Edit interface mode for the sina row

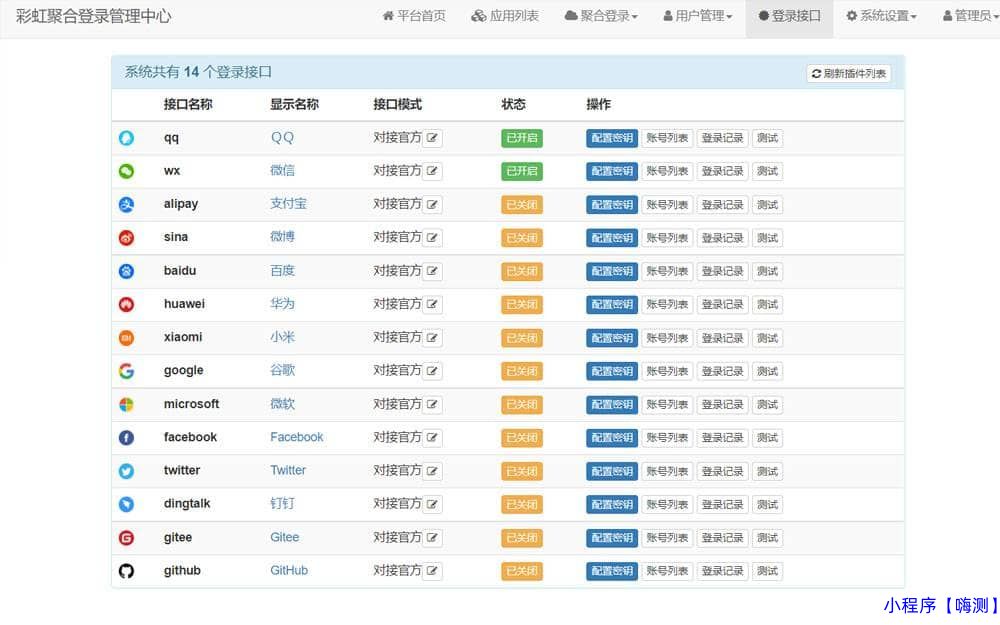(x=432, y=238)
